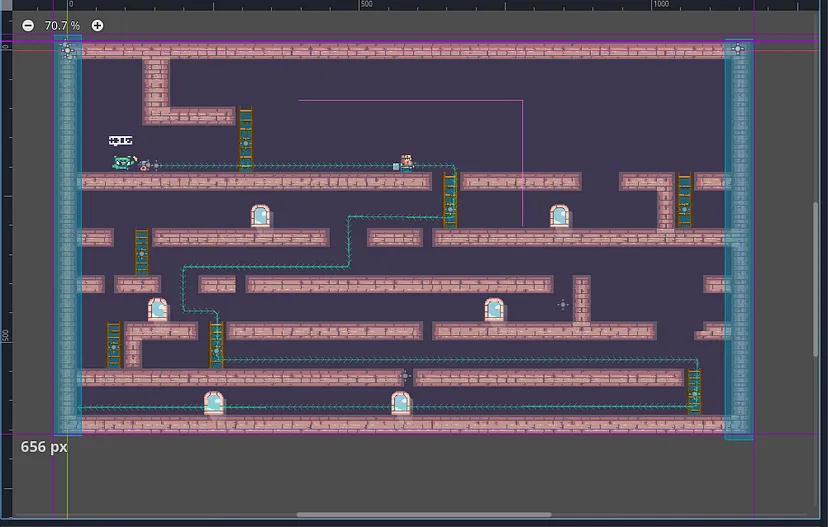Click the position marker in the gap between the long platforms
The height and width of the screenshot is (527, 828).
[x=406, y=376]
